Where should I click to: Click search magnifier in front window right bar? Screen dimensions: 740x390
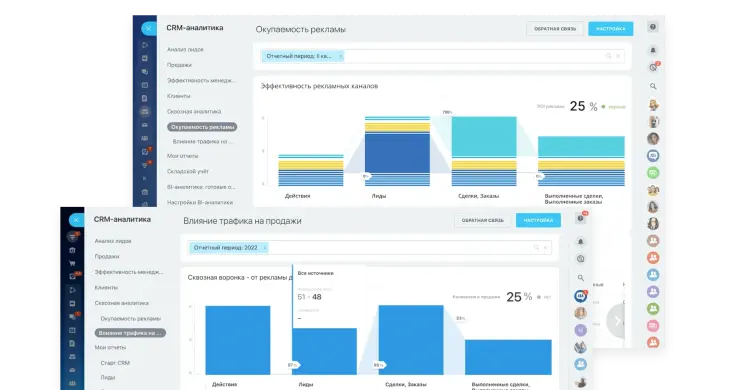pos(580,278)
